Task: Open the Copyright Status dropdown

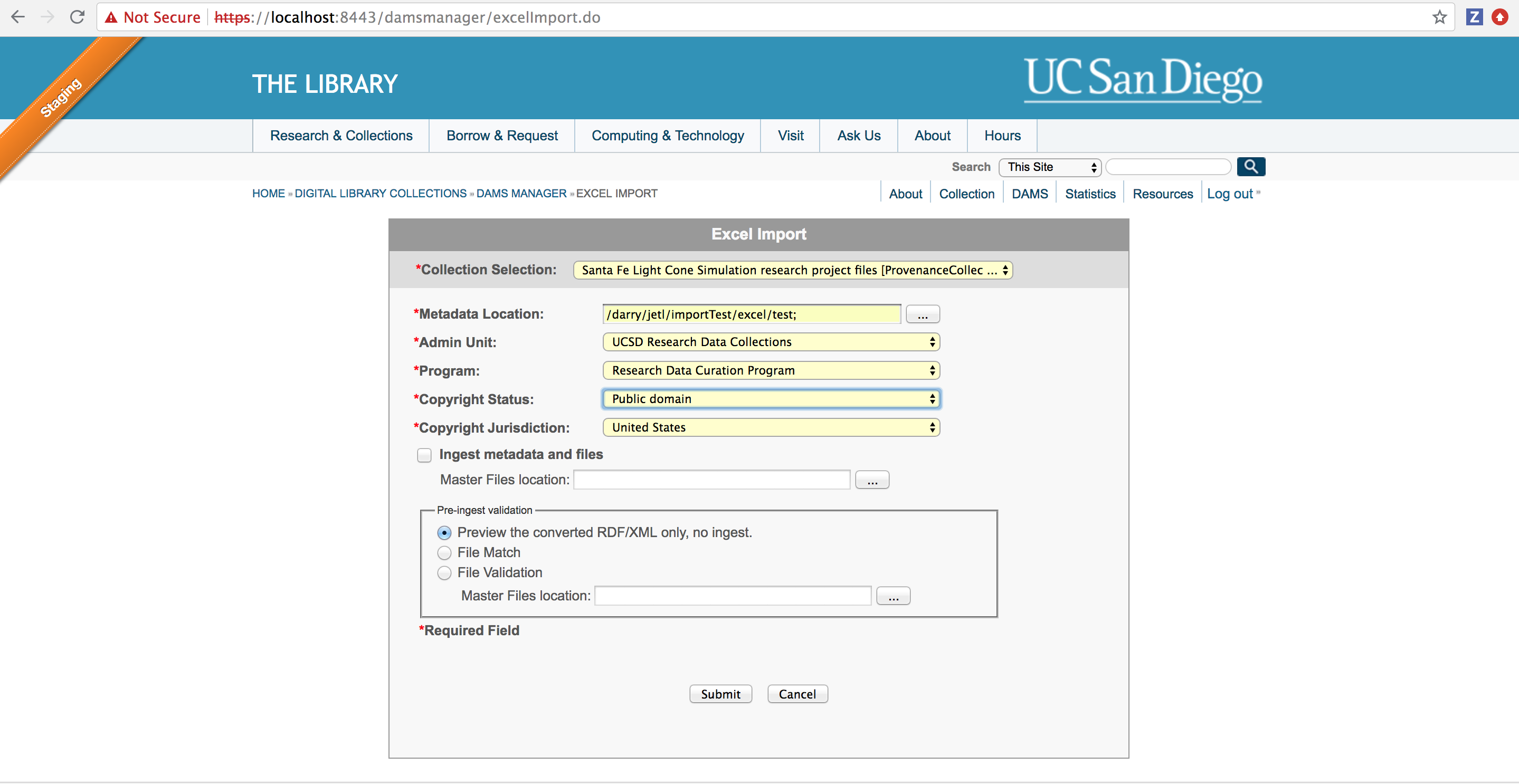Action: pos(771,398)
